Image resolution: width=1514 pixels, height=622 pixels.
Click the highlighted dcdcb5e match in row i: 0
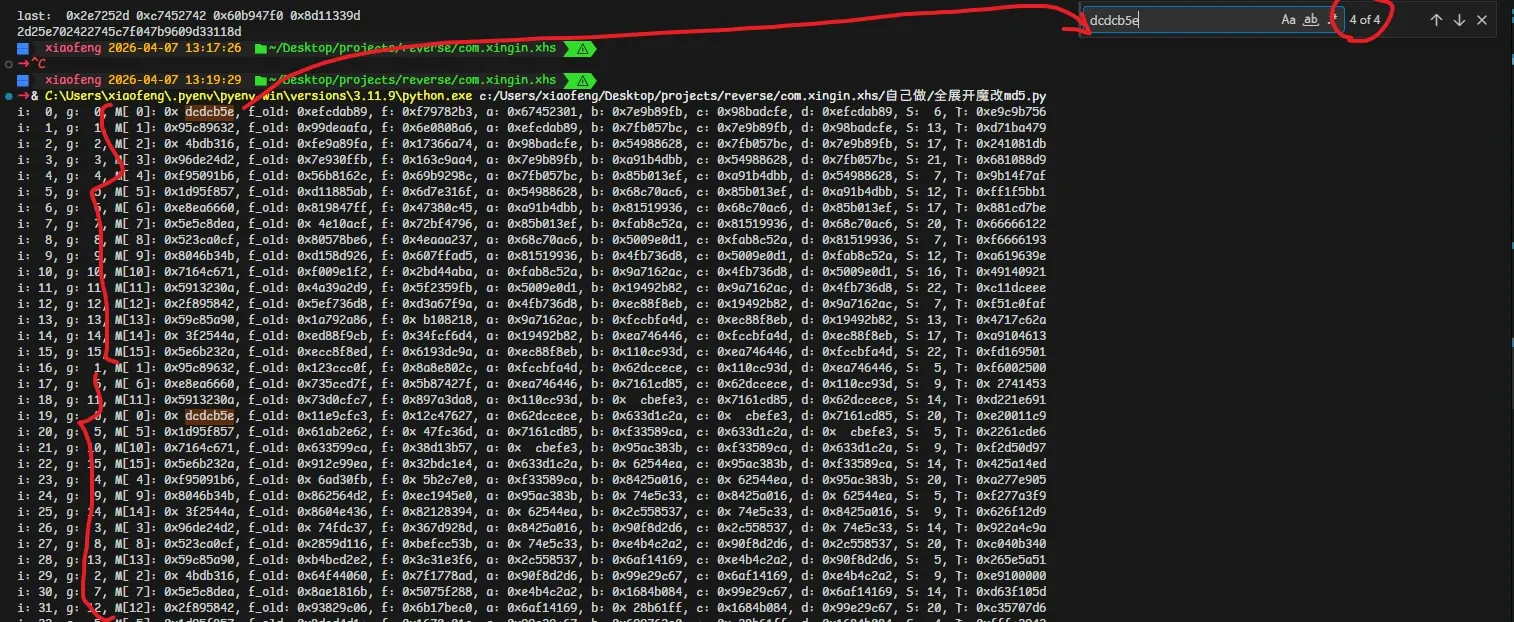[x=210, y=112]
